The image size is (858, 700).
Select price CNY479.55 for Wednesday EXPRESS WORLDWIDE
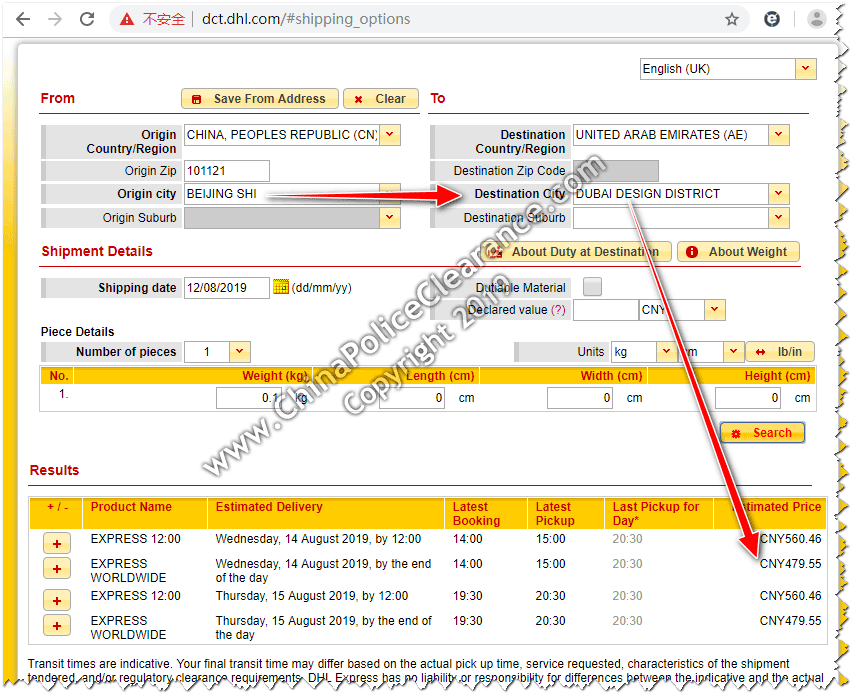pyautogui.click(x=790, y=564)
